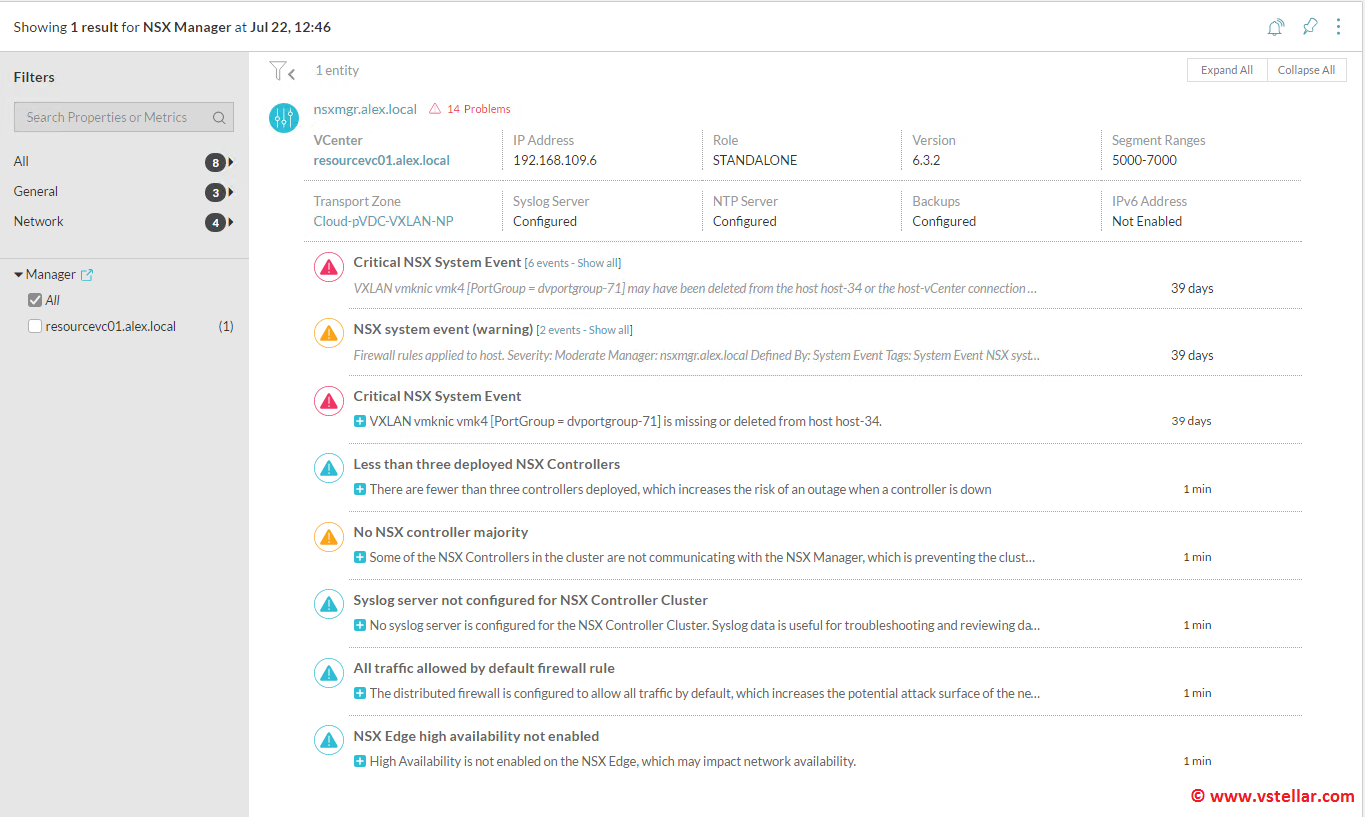Expand the Network filter category

point(231,222)
